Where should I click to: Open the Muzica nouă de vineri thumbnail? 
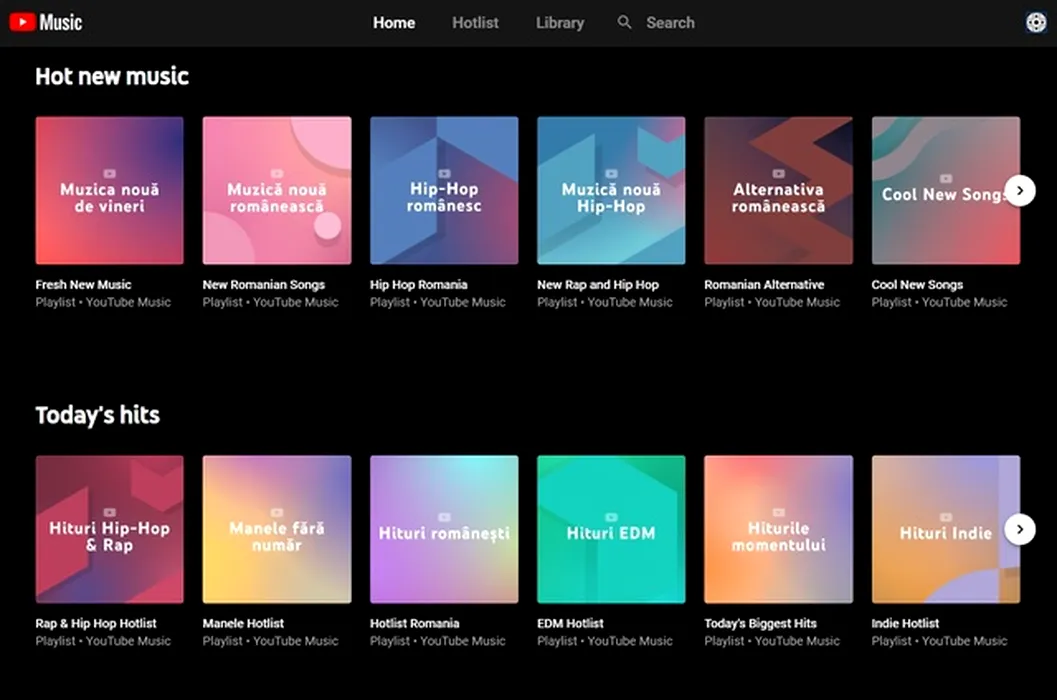[110, 191]
